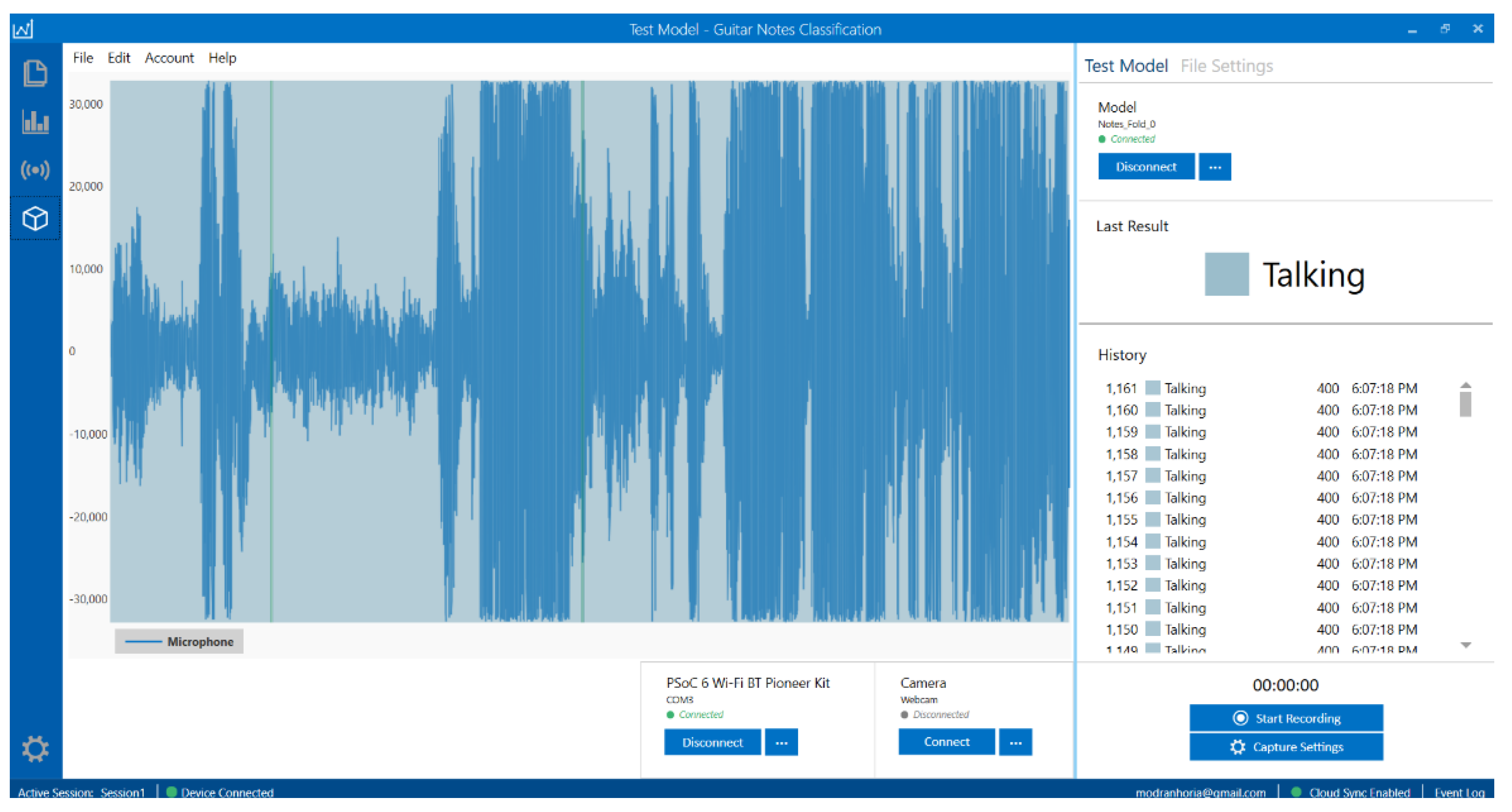Switch to File Settings tab
Image resolution: width=1512 pixels, height=812 pixels.
tap(1226, 66)
